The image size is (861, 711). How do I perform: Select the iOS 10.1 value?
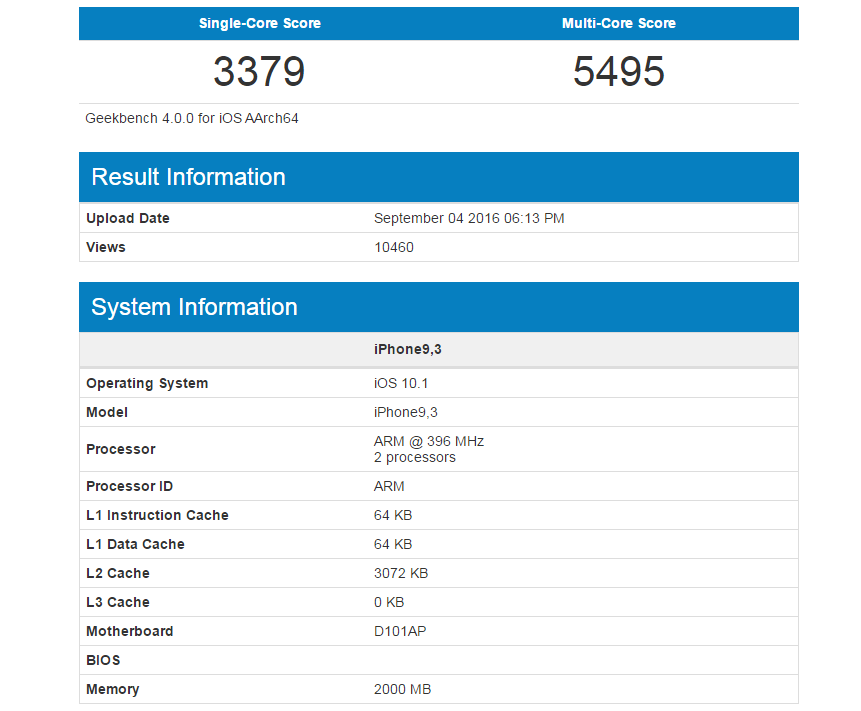point(401,384)
